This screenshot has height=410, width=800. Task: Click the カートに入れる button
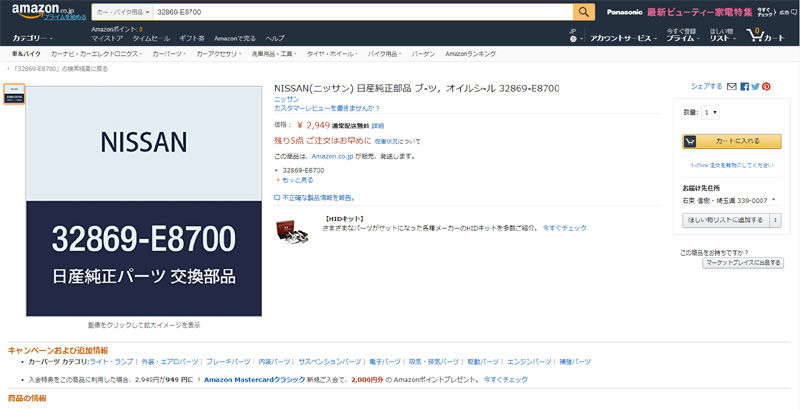point(732,141)
